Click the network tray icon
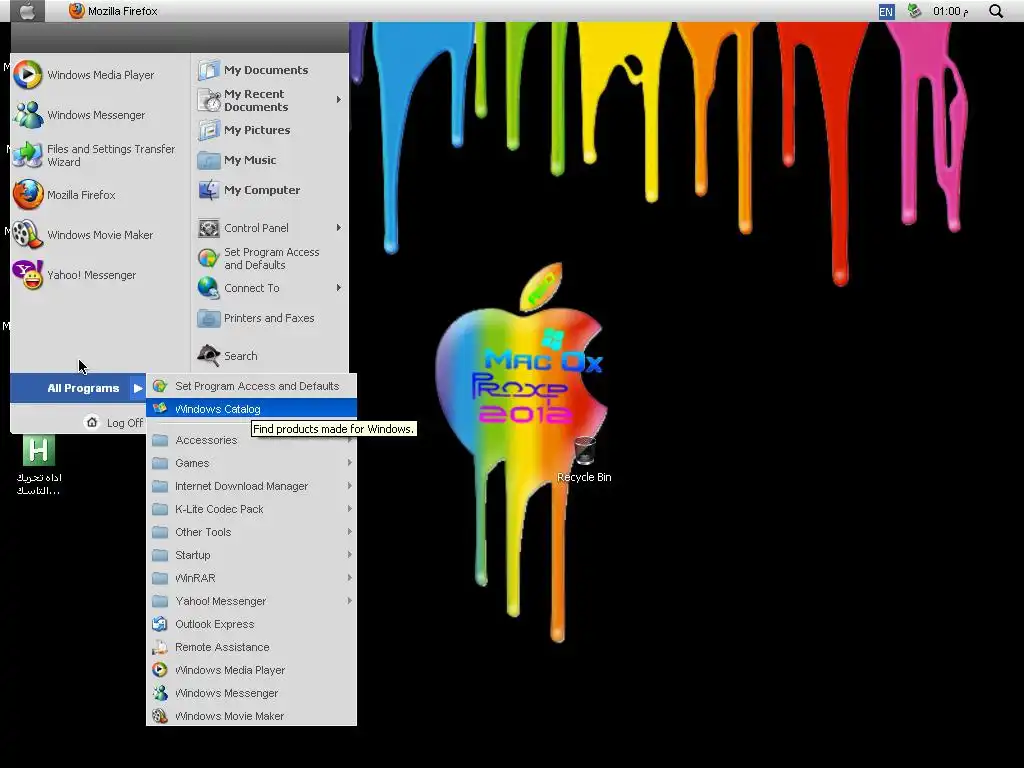Viewport: 1024px width, 768px height. click(x=914, y=11)
